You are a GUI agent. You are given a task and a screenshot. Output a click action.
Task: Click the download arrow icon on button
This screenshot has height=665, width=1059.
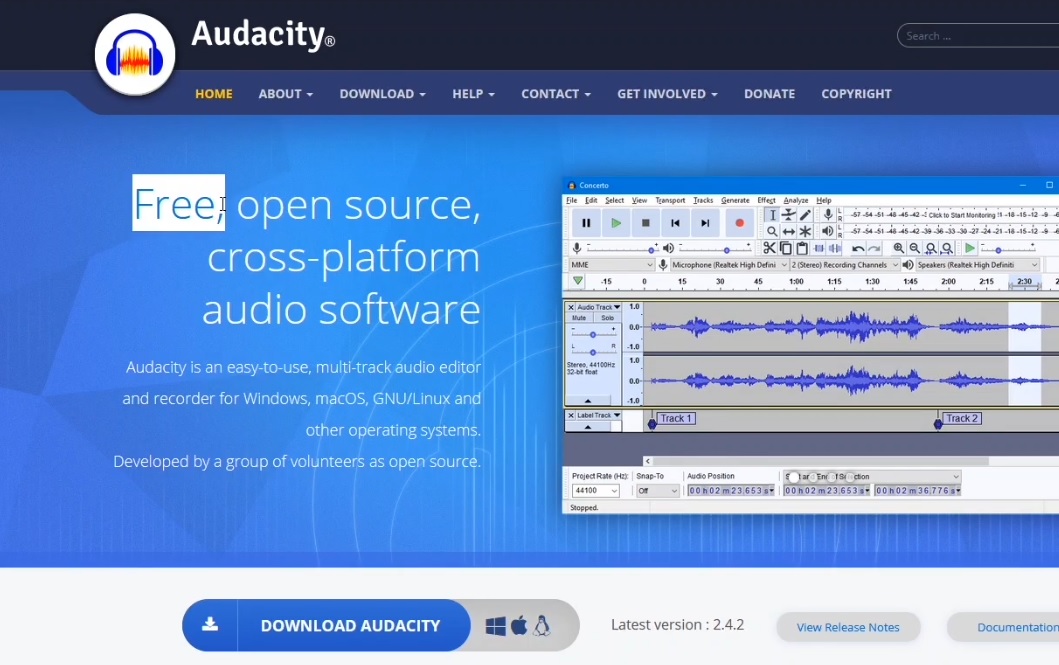[210, 624]
